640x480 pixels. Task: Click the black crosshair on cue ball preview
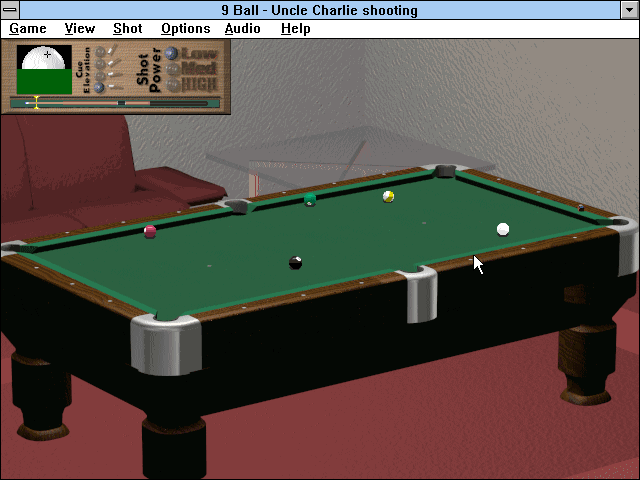[48, 54]
